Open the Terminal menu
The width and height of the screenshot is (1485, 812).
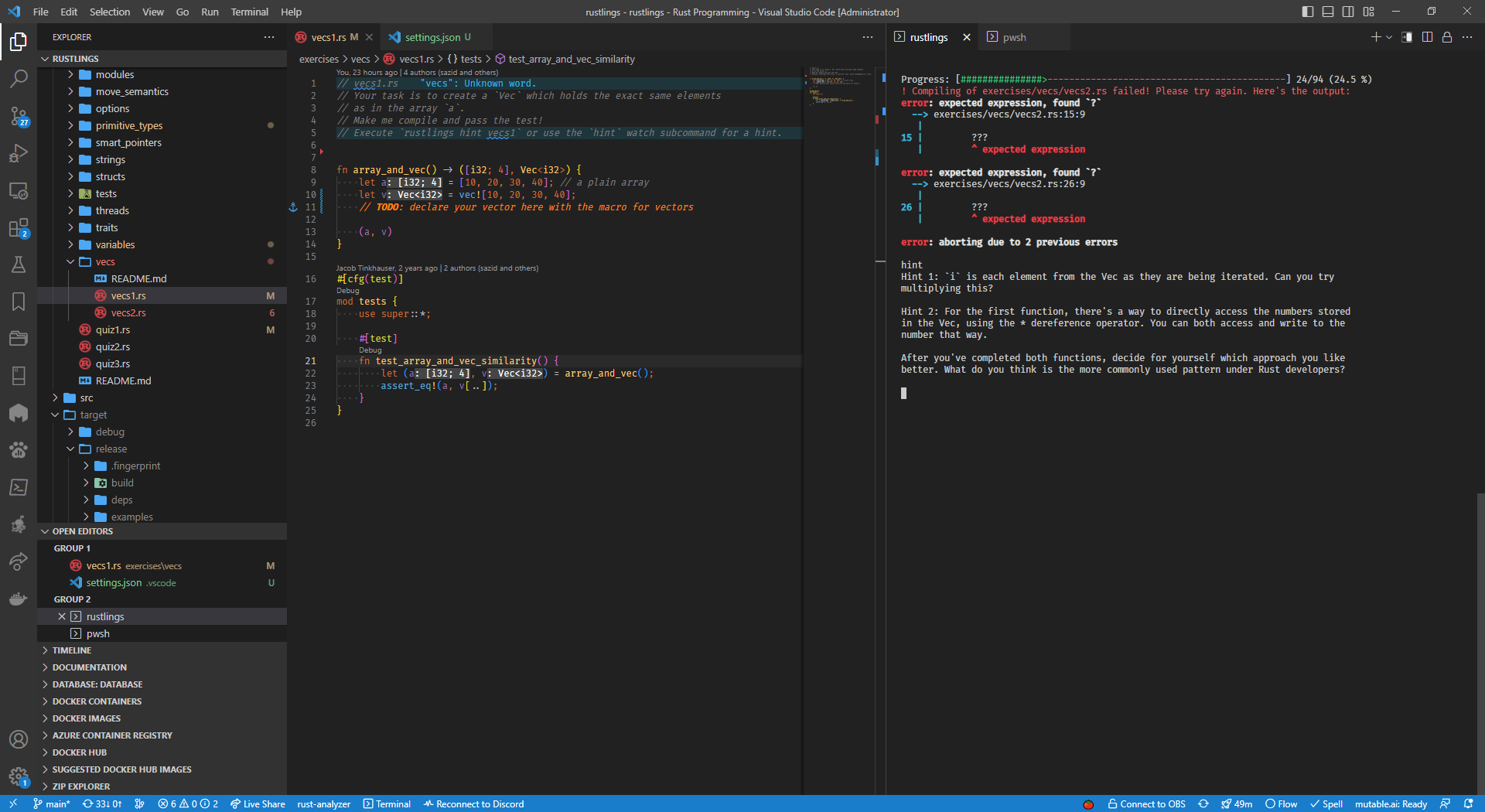(x=249, y=12)
